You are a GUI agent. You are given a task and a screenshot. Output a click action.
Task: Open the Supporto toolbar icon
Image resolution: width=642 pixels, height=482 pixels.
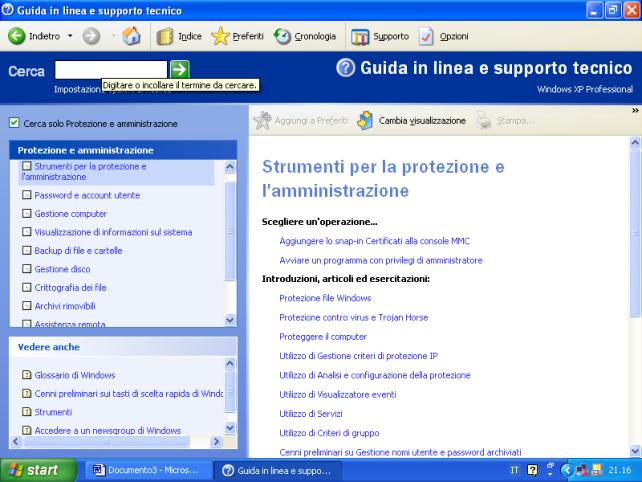pyautogui.click(x=360, y=37)
